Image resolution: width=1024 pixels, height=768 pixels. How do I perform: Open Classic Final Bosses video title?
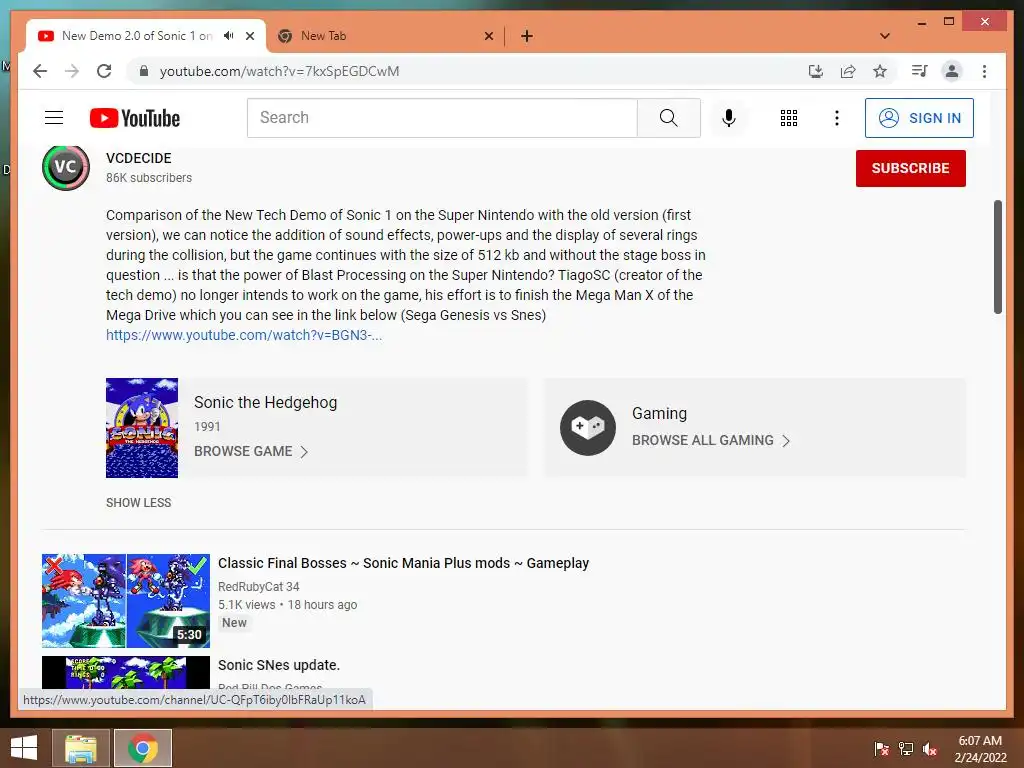pyautogui.click(x=404, y=563)
